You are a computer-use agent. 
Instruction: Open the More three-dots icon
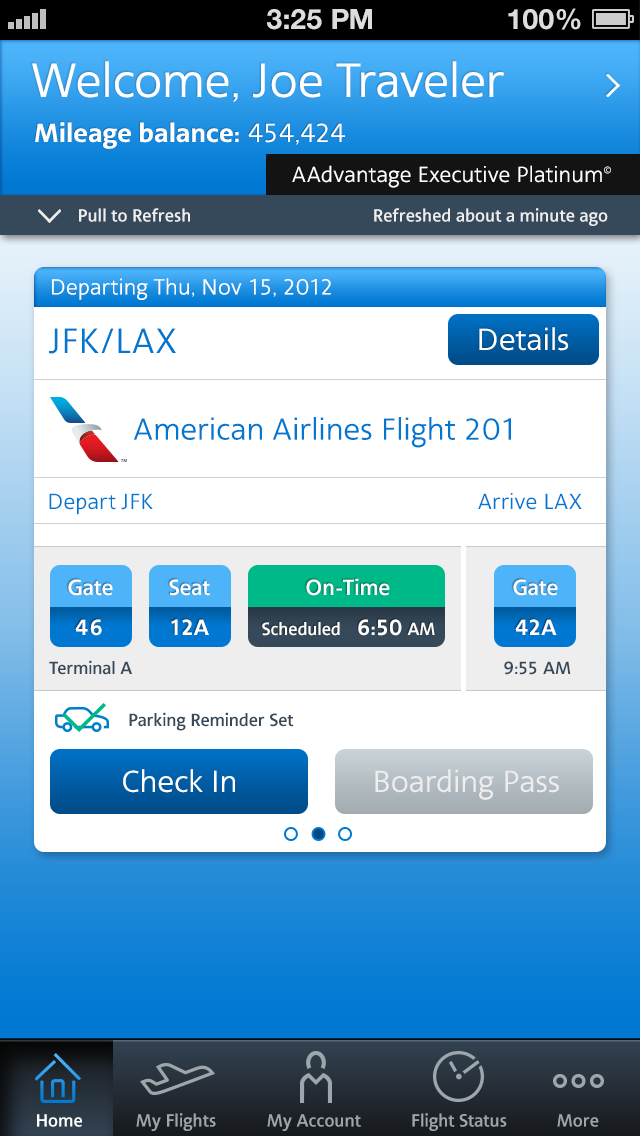tap(578, 1080)
